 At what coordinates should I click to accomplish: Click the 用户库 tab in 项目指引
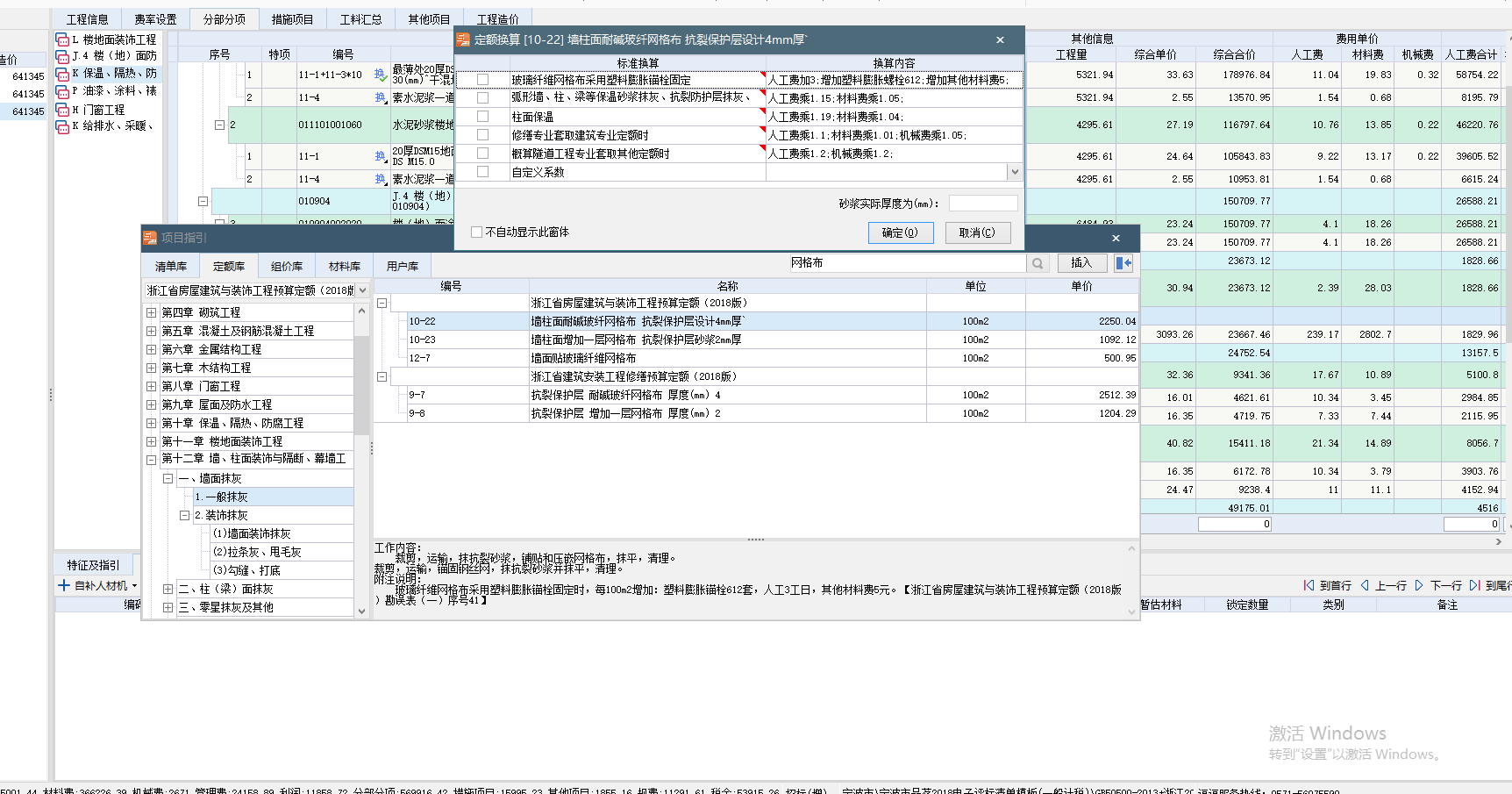(x=403, y=266)
